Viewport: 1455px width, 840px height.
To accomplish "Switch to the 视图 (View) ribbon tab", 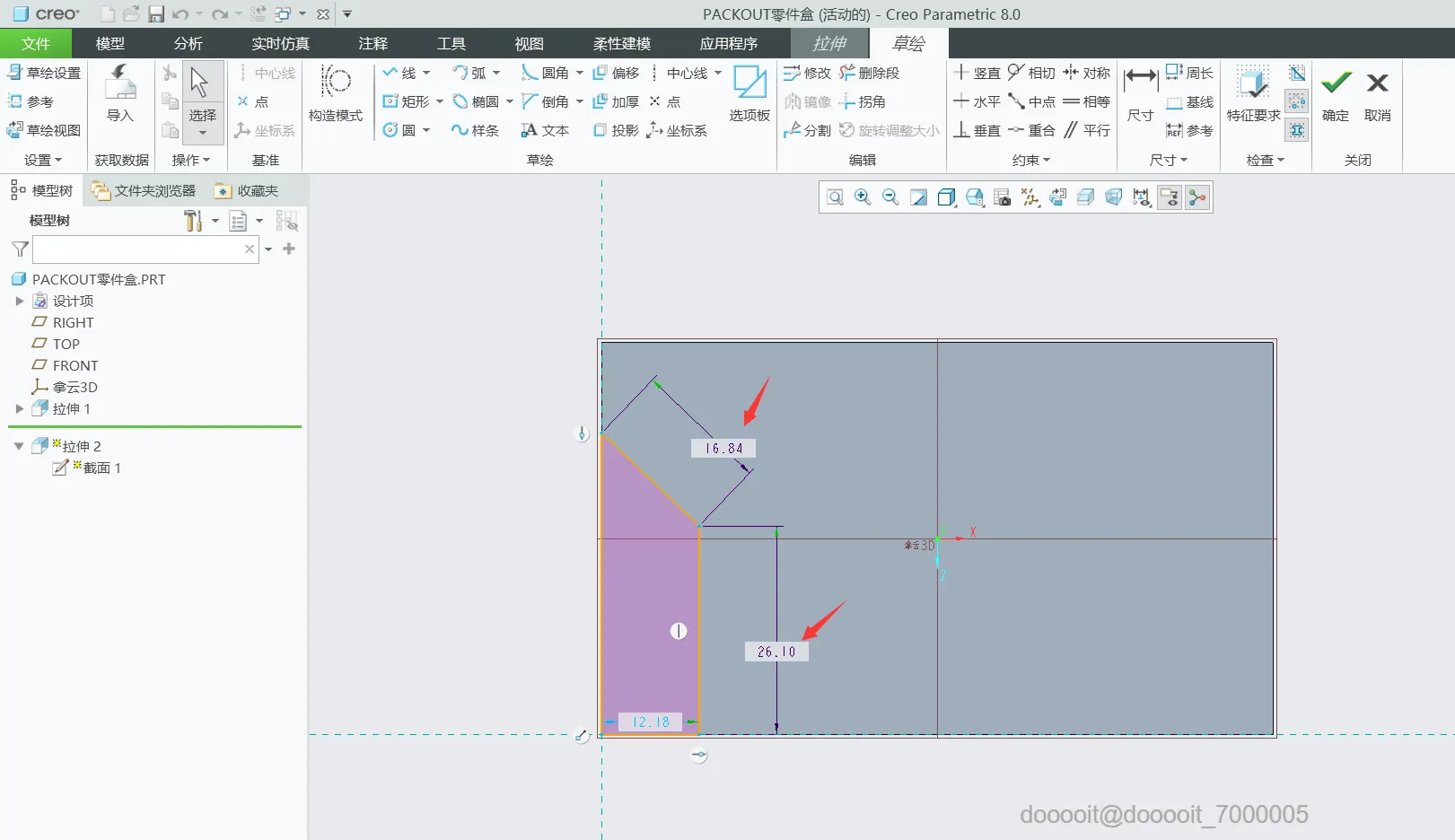I will click(530, 43).
